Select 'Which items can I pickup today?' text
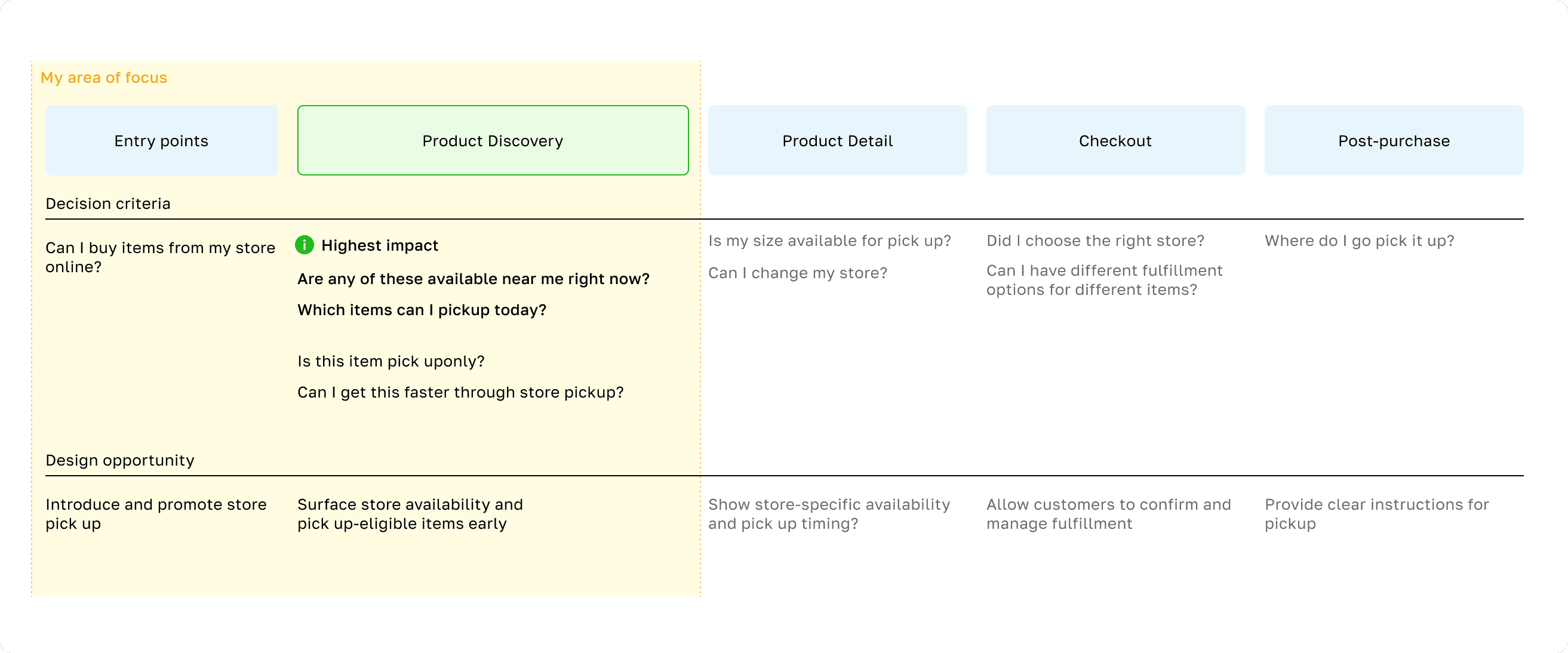1568x653 pixels. (421, 310)
